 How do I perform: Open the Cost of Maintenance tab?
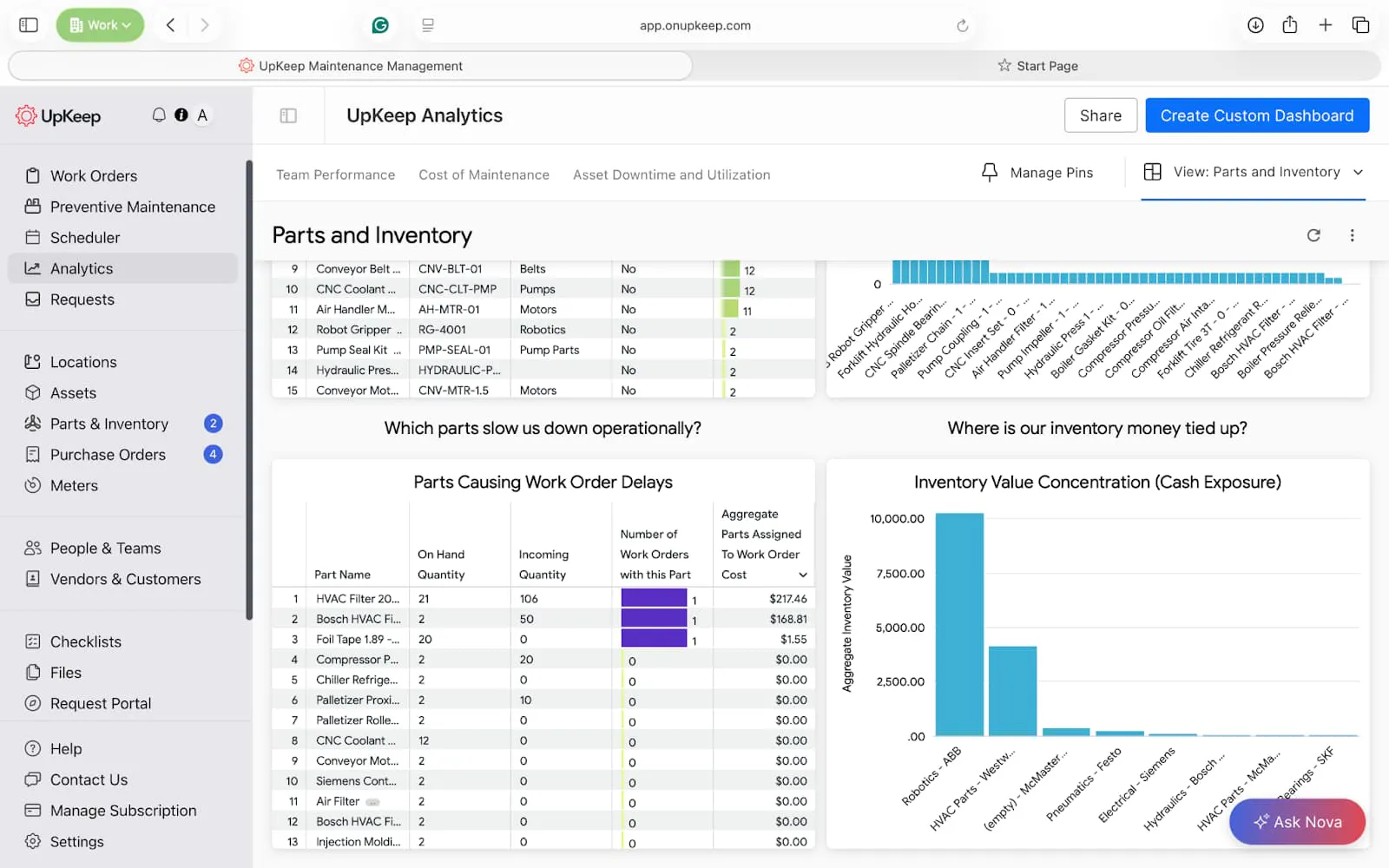[484, 174]
